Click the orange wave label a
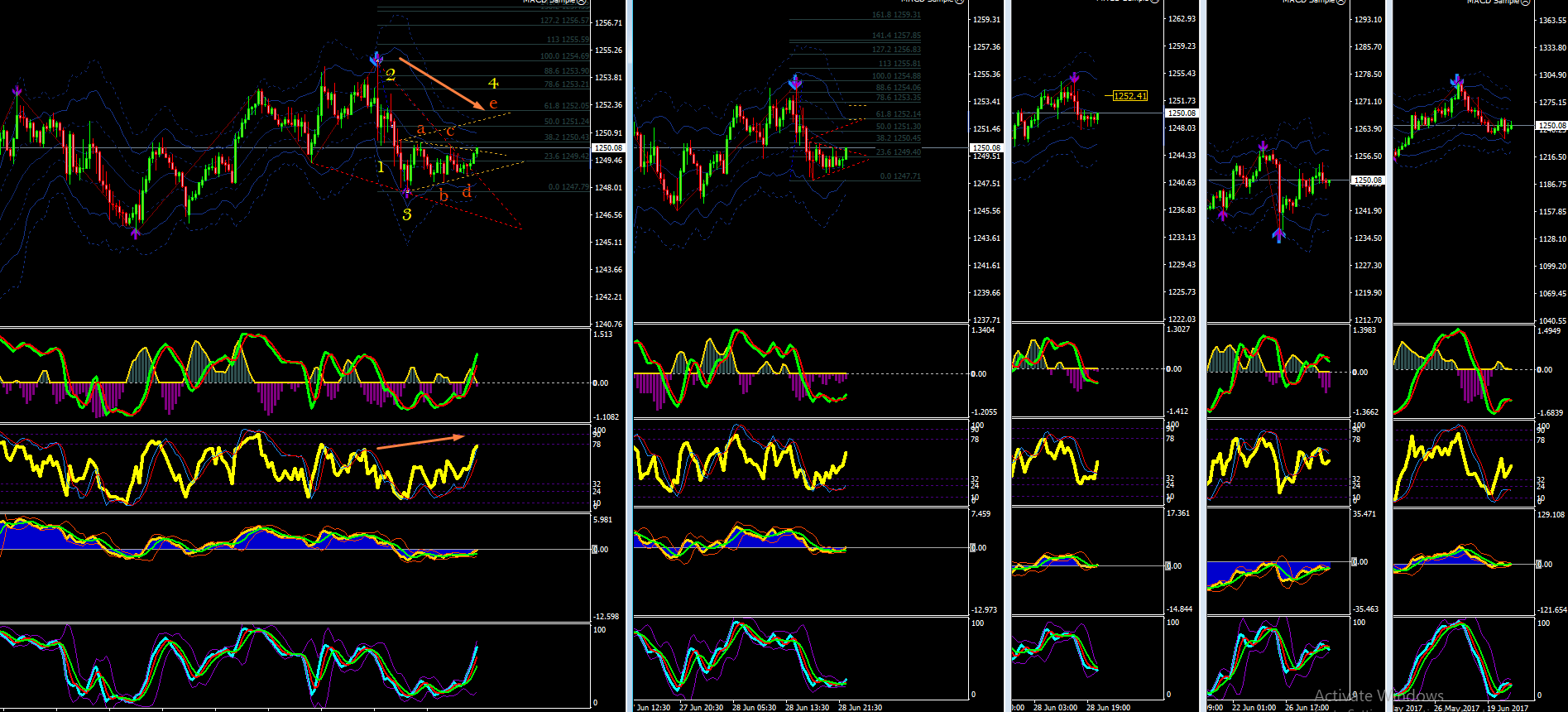Screen dimensions: 1568x712 point(421,129)
